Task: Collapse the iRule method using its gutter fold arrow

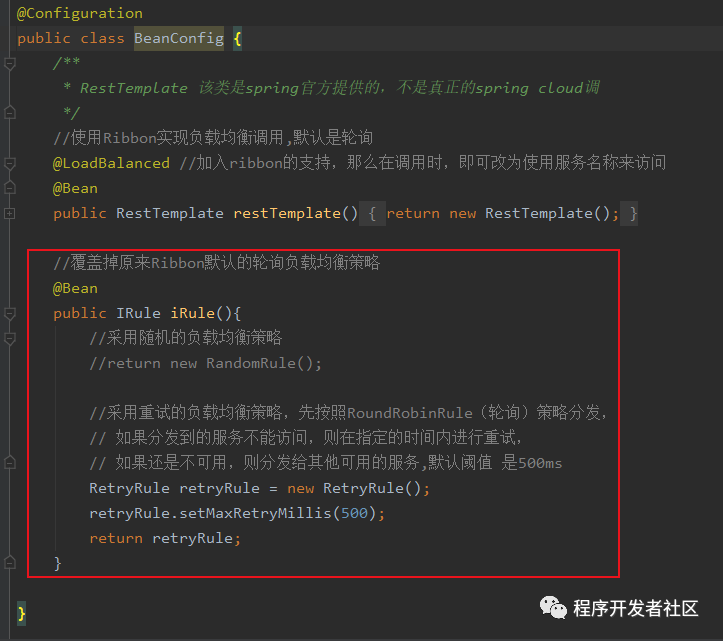Action: [10, 314]
